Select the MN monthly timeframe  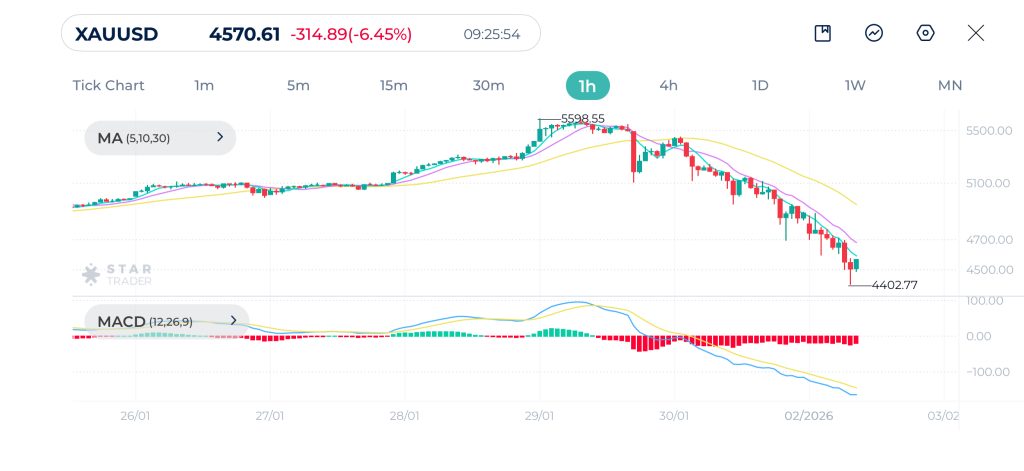pyautogui.click(x=950, y=86)
